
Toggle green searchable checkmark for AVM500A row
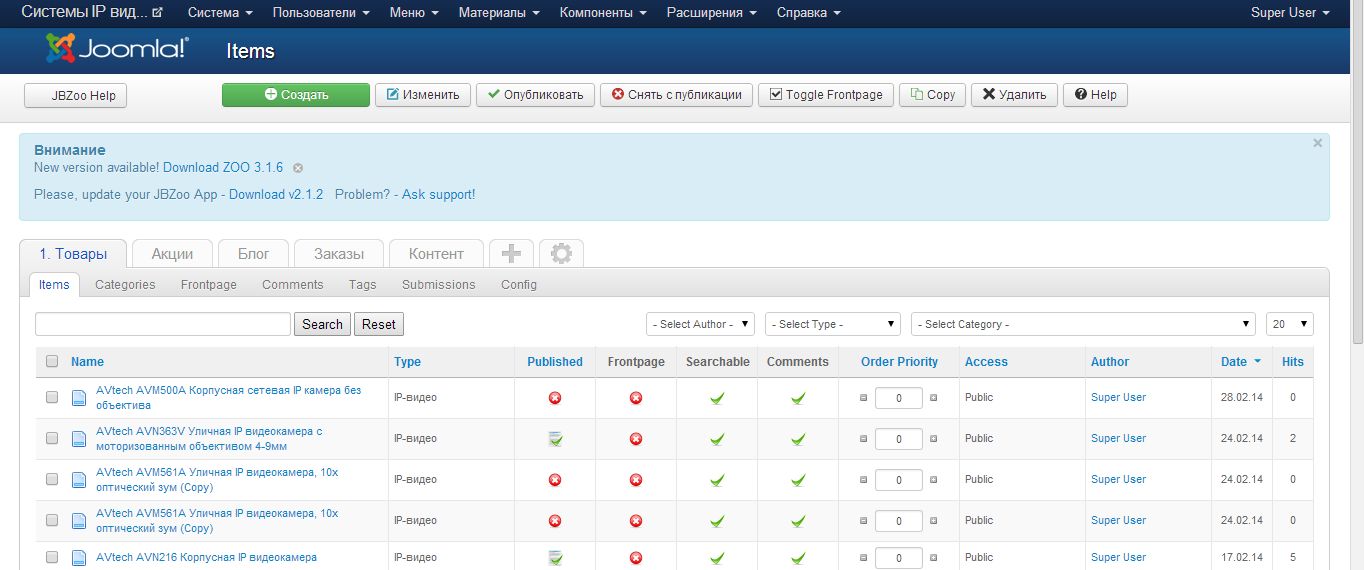[717, 398]
